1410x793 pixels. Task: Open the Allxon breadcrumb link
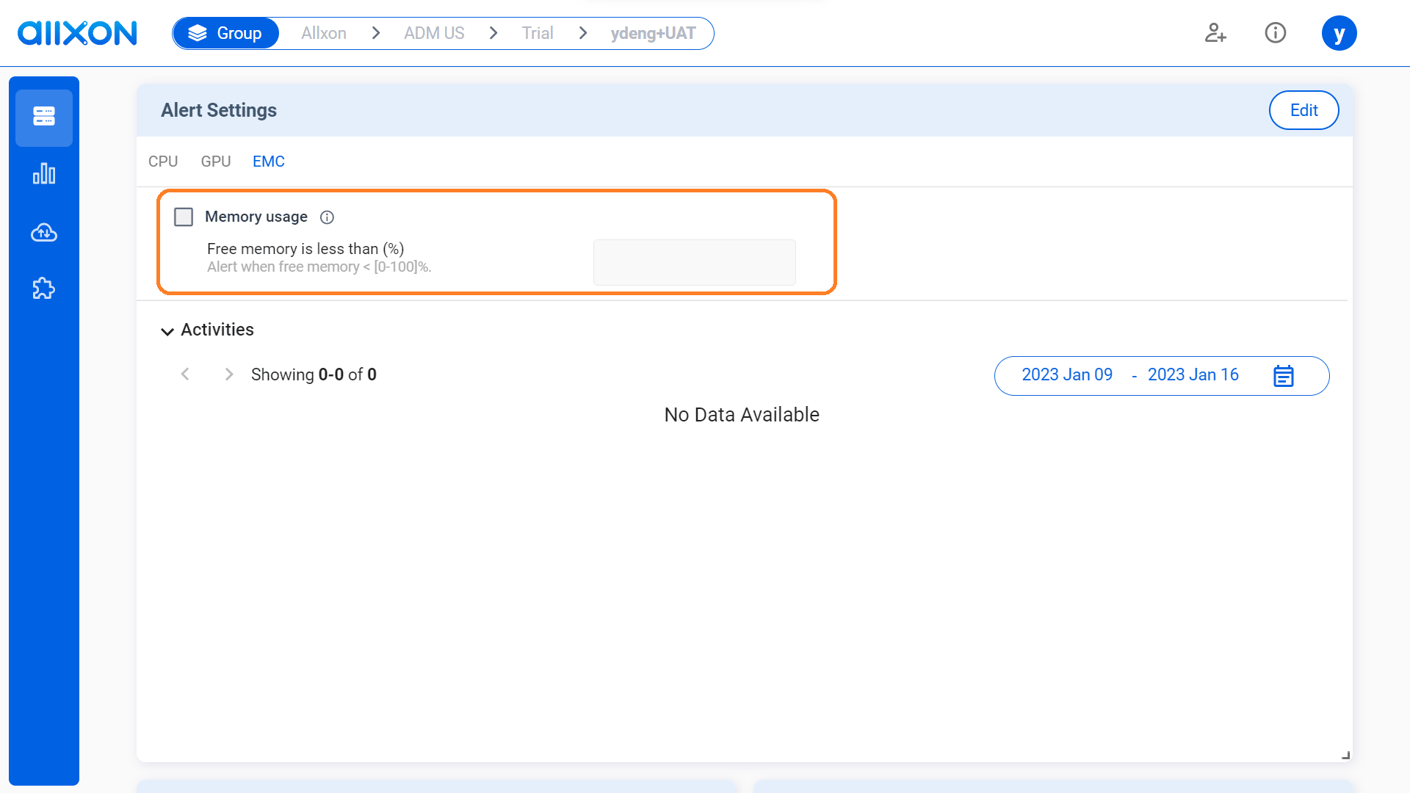click(x=323, y=32)
